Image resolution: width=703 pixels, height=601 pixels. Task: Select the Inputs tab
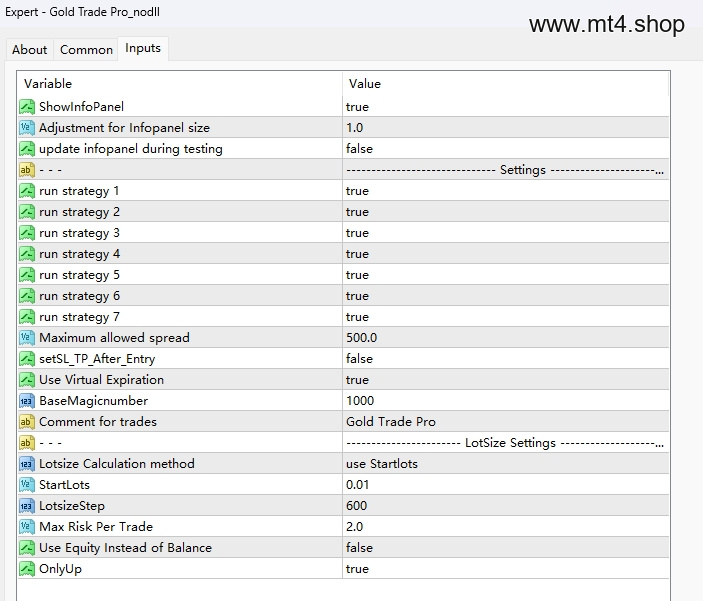[143, 48]
